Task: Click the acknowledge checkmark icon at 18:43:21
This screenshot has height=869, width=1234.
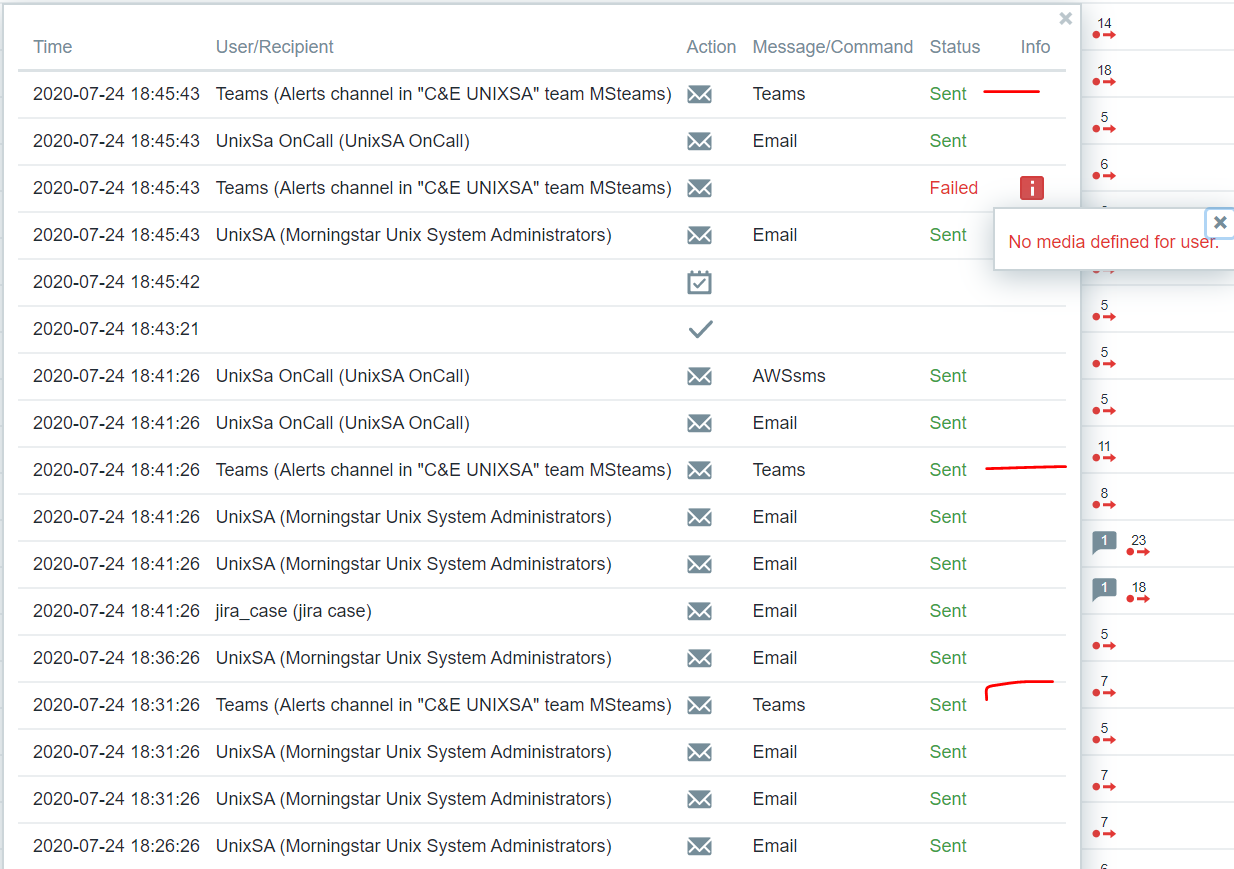Action: click(700, 329)
